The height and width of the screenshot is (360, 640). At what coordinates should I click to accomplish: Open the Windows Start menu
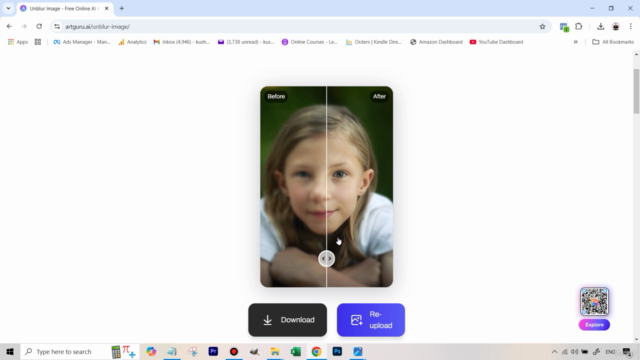pyautogui.click(x=10, y=351)
